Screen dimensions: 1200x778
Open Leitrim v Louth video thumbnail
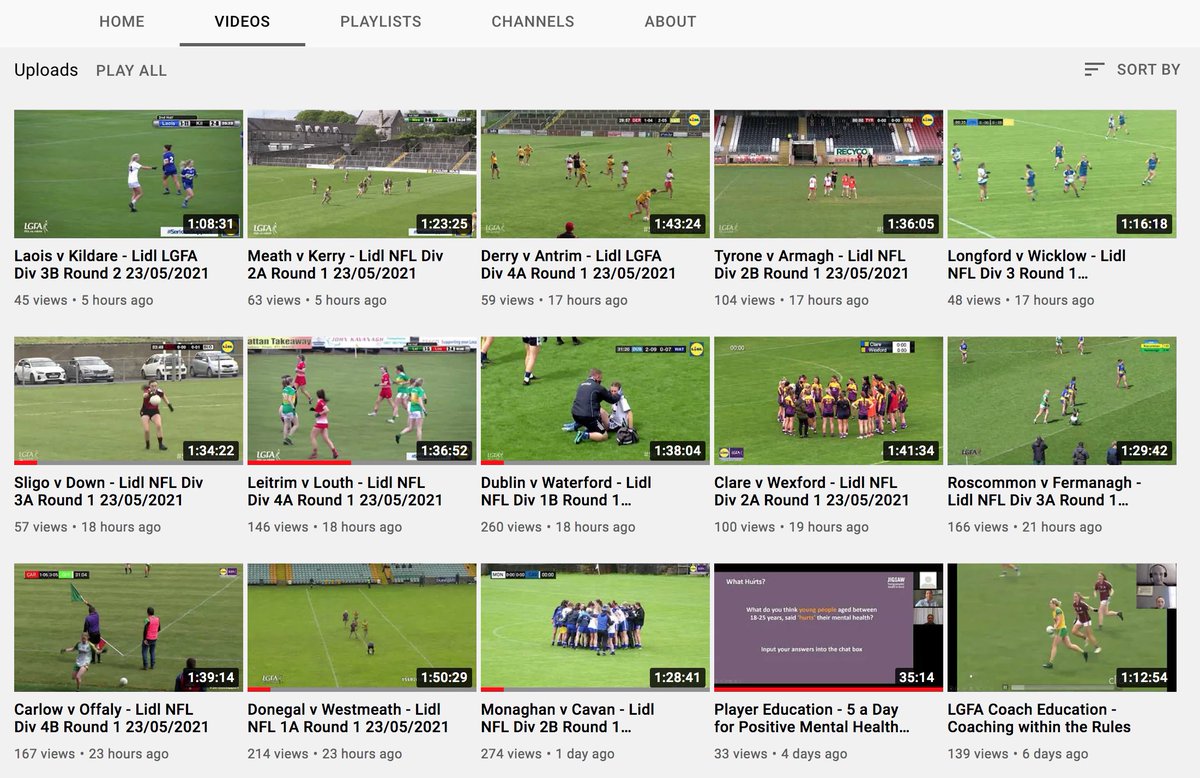click(x=362, y=401)
